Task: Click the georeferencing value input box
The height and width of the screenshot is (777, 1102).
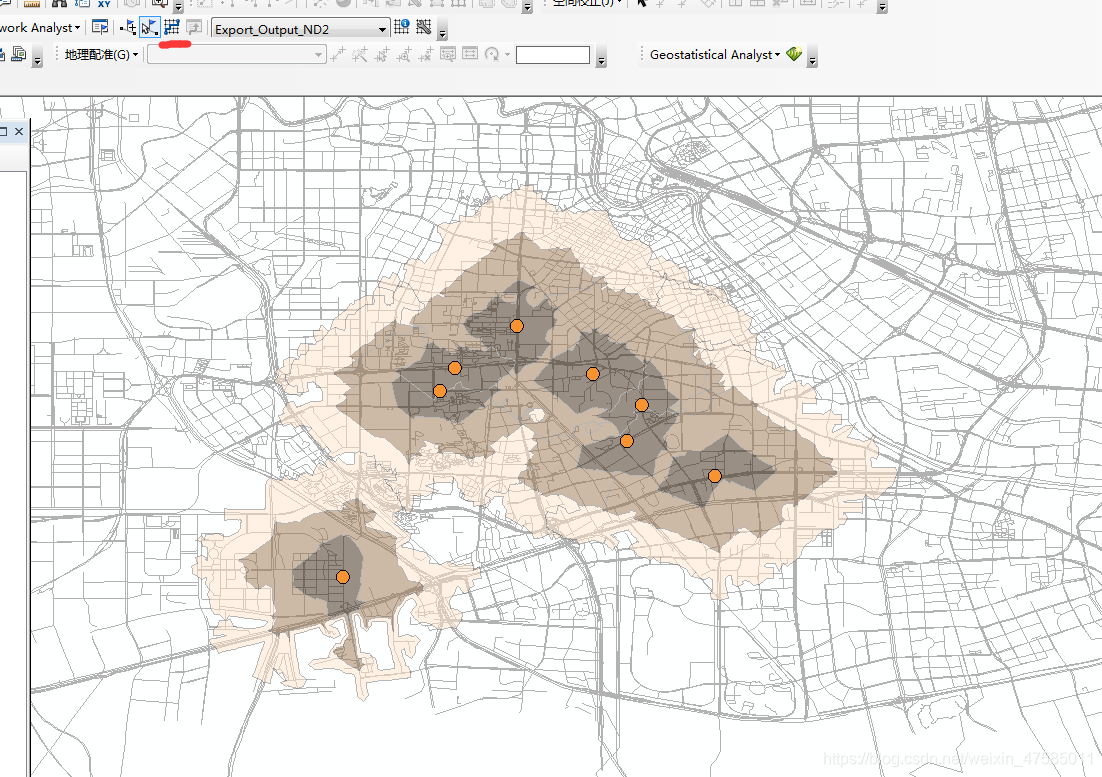Action: pyautogui.click(x=552, y=55)
